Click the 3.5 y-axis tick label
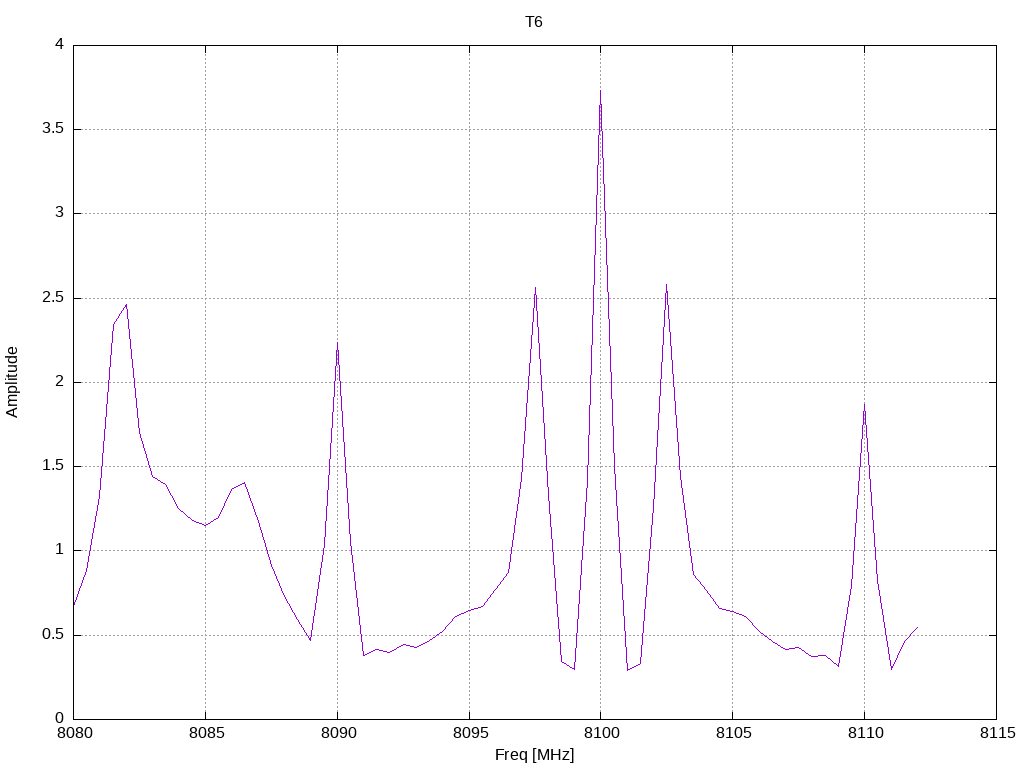The height and width of the screenshot is (768, 1024). click(x=53, y=129)
